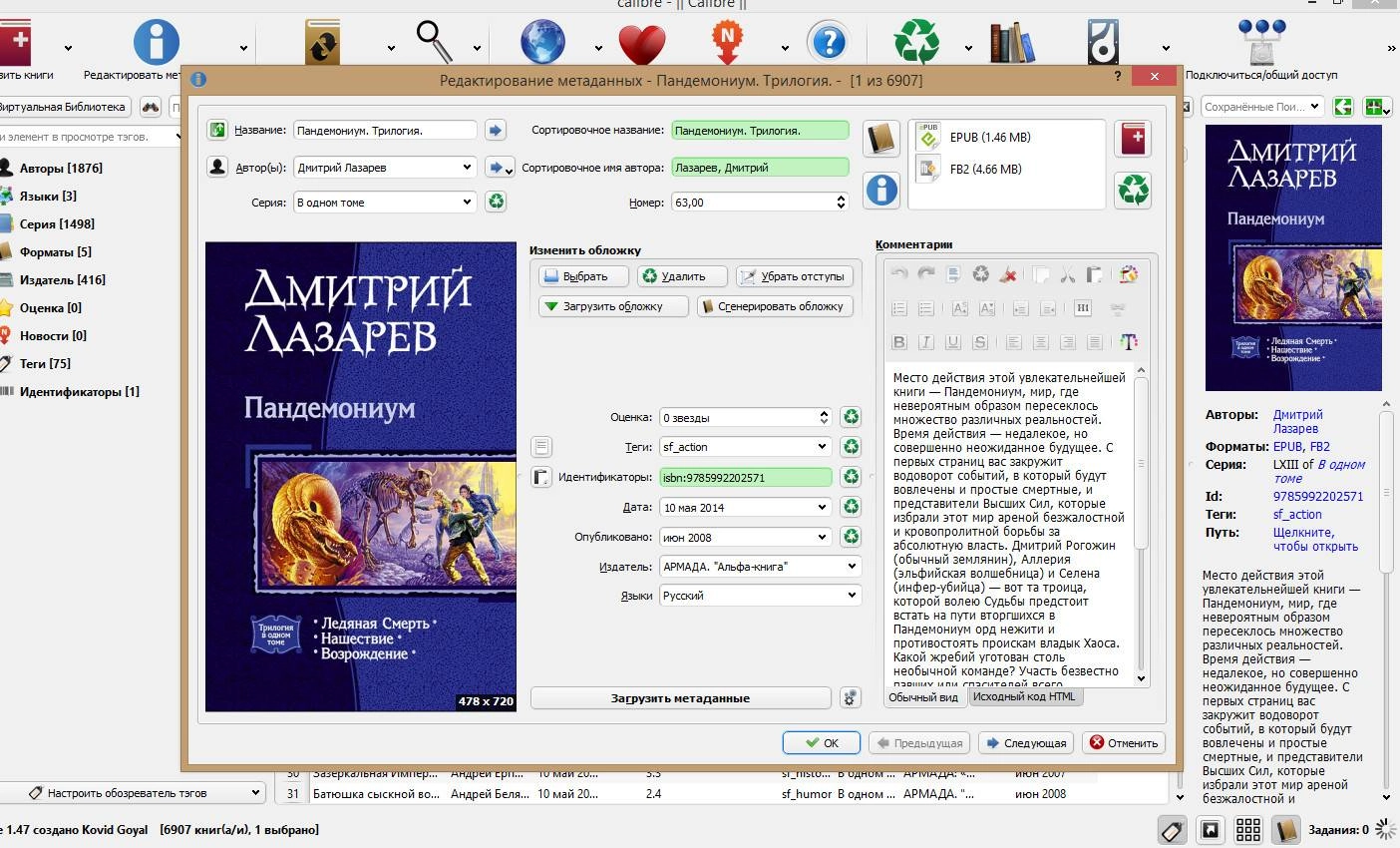Click the magnifier View icon in main toolbar
Screen dimensions: 1400x848
tap(435, 42)
